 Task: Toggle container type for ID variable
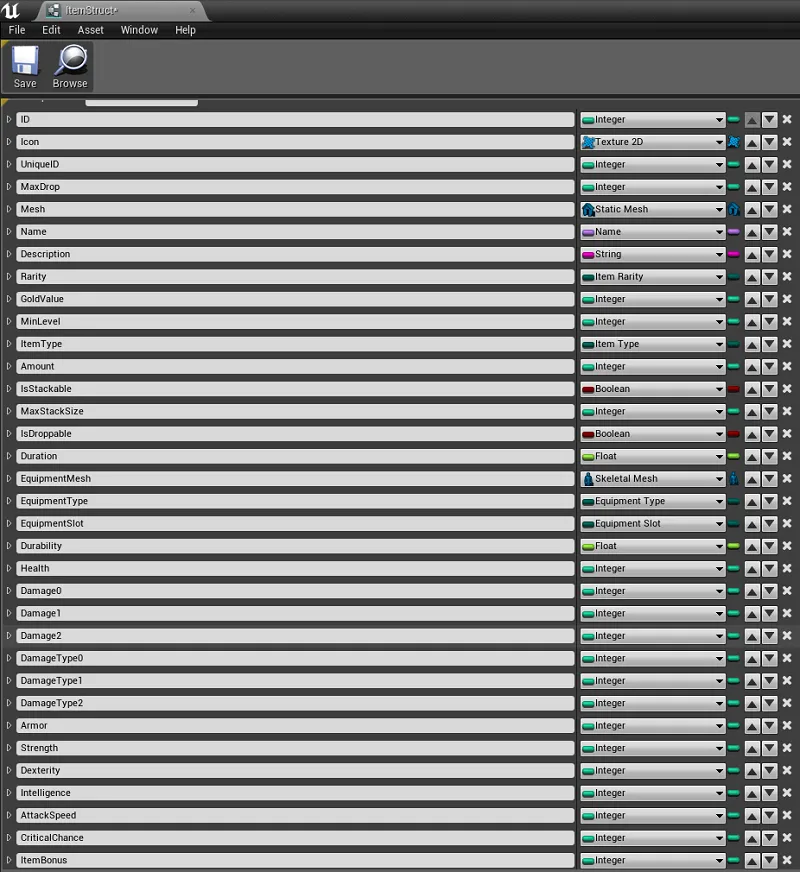pyautogui.click(x=734, y=120)
